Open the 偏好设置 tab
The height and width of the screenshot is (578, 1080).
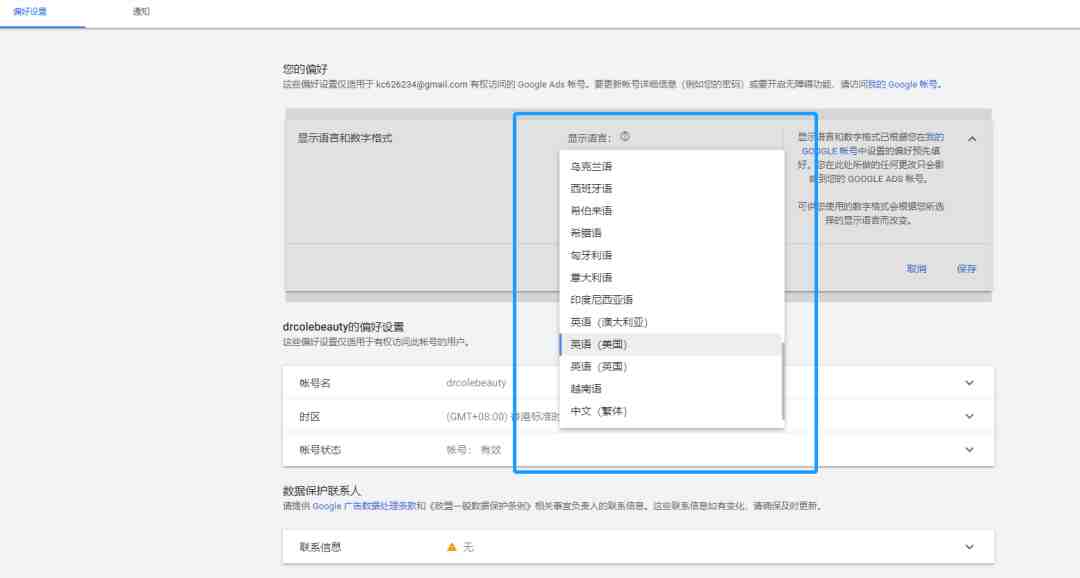click(30, 12)
